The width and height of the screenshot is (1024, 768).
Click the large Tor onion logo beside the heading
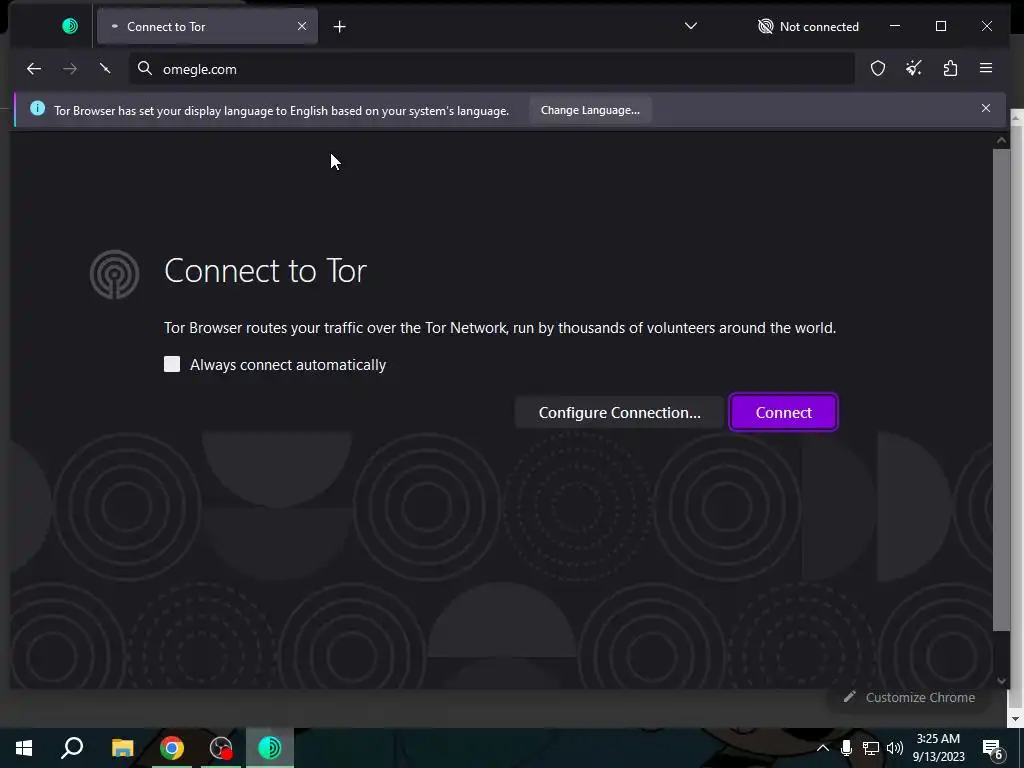pyautogui.click(x=114, y=274)
